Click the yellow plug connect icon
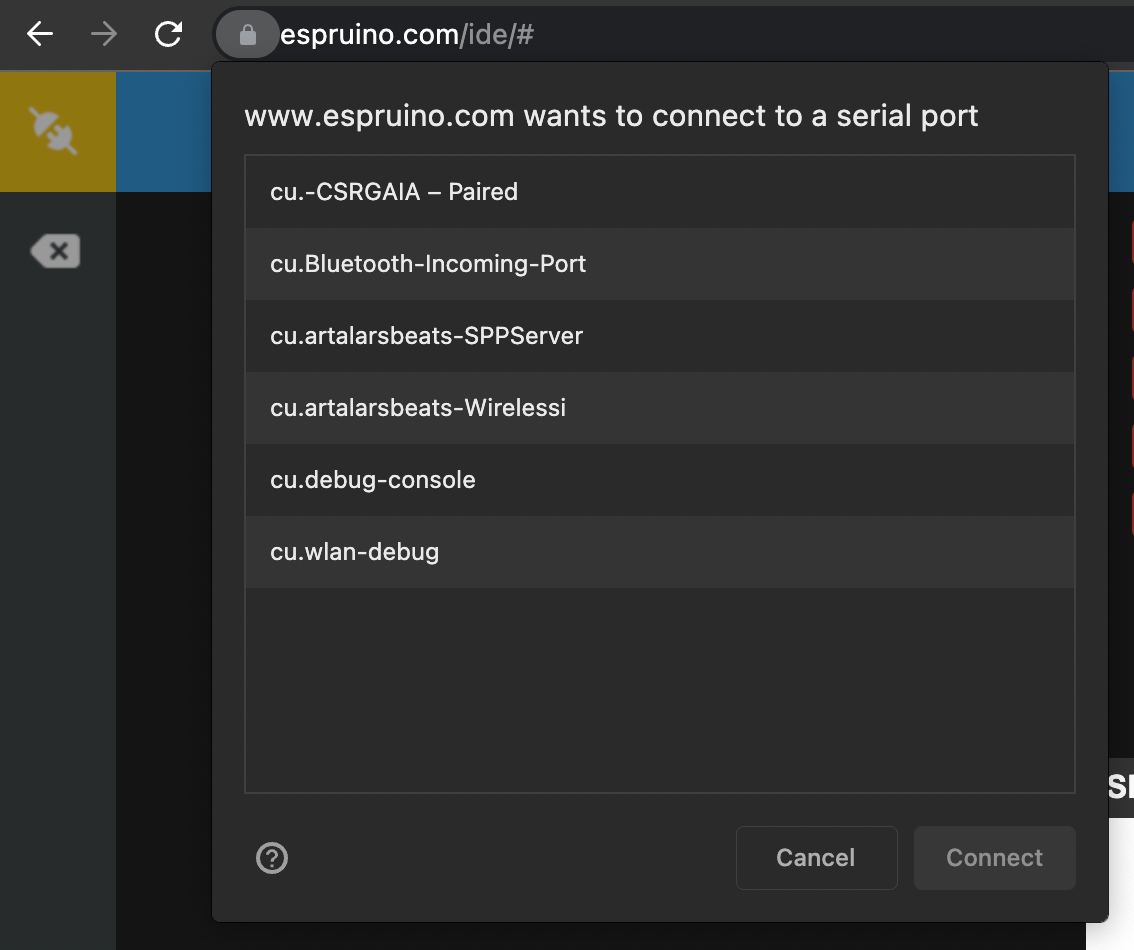1134x950 pixels. point(55,131)
